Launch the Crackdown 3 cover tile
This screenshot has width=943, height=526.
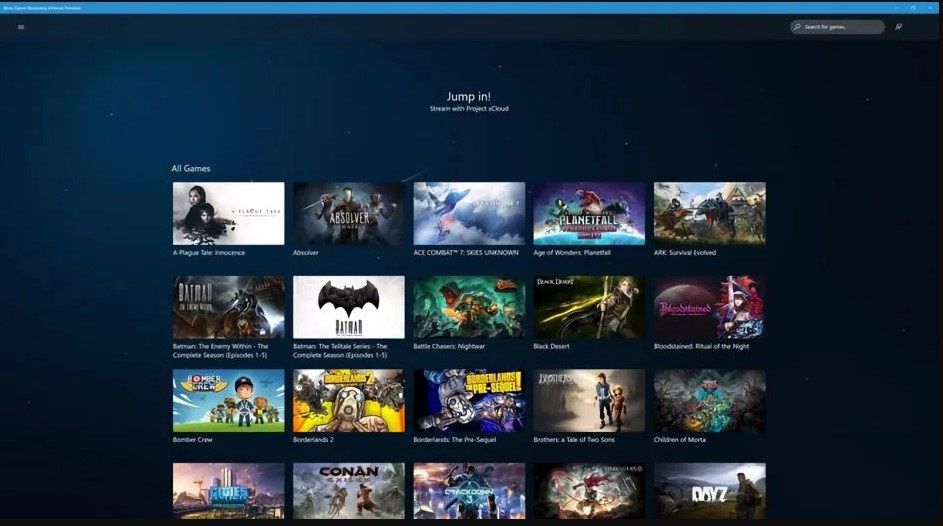click(x=469, y=491)
